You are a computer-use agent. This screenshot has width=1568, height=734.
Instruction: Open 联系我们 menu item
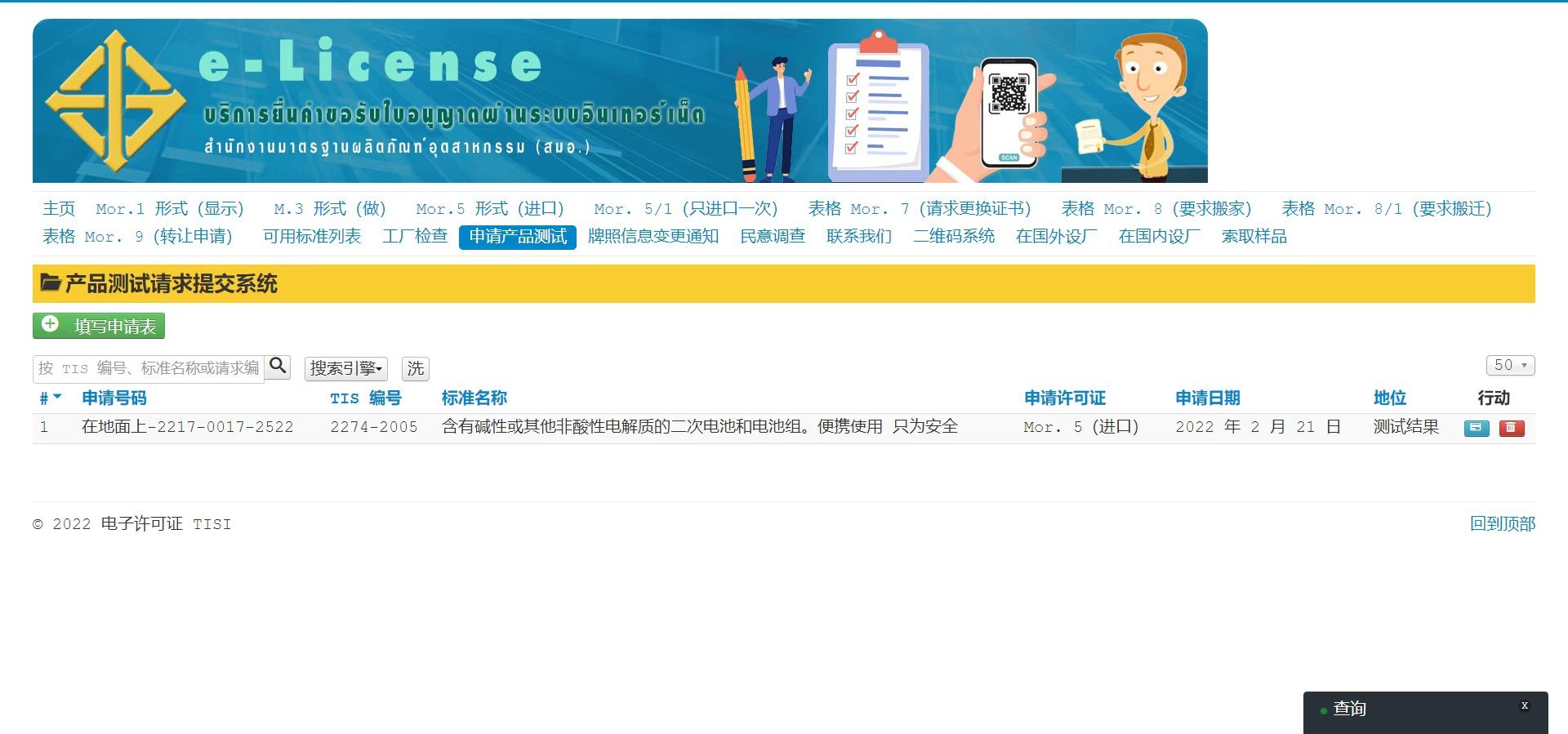coord(859,237)
